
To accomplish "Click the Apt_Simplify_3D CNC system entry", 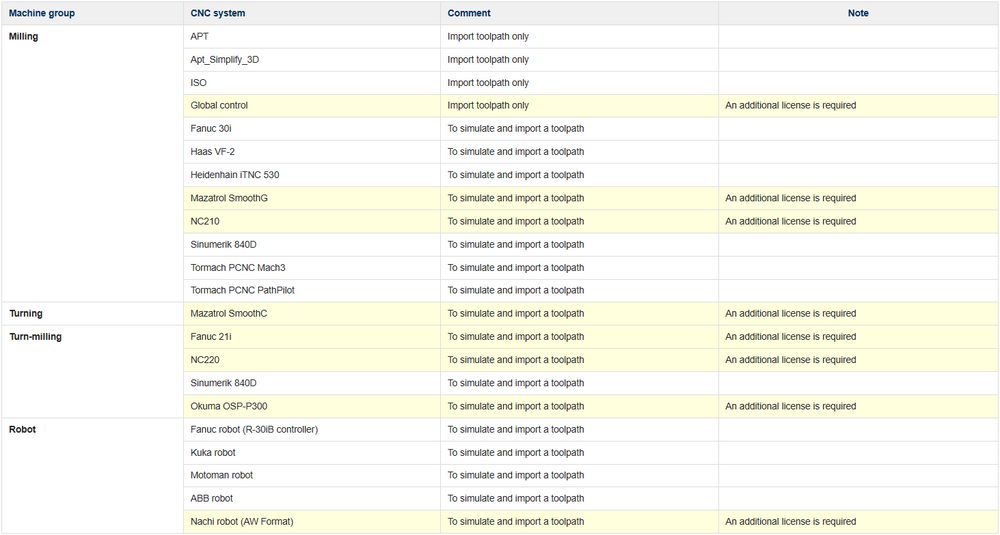I will [x=225, y=60].
